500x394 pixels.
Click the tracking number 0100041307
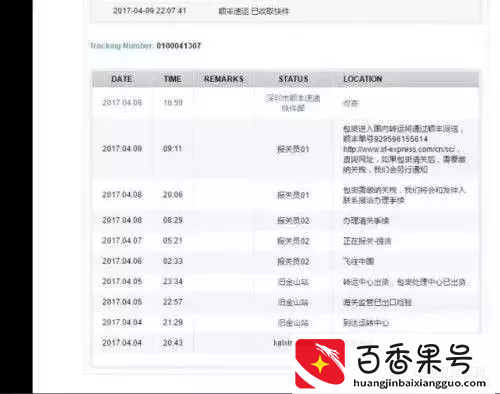[x=179, y=46]
